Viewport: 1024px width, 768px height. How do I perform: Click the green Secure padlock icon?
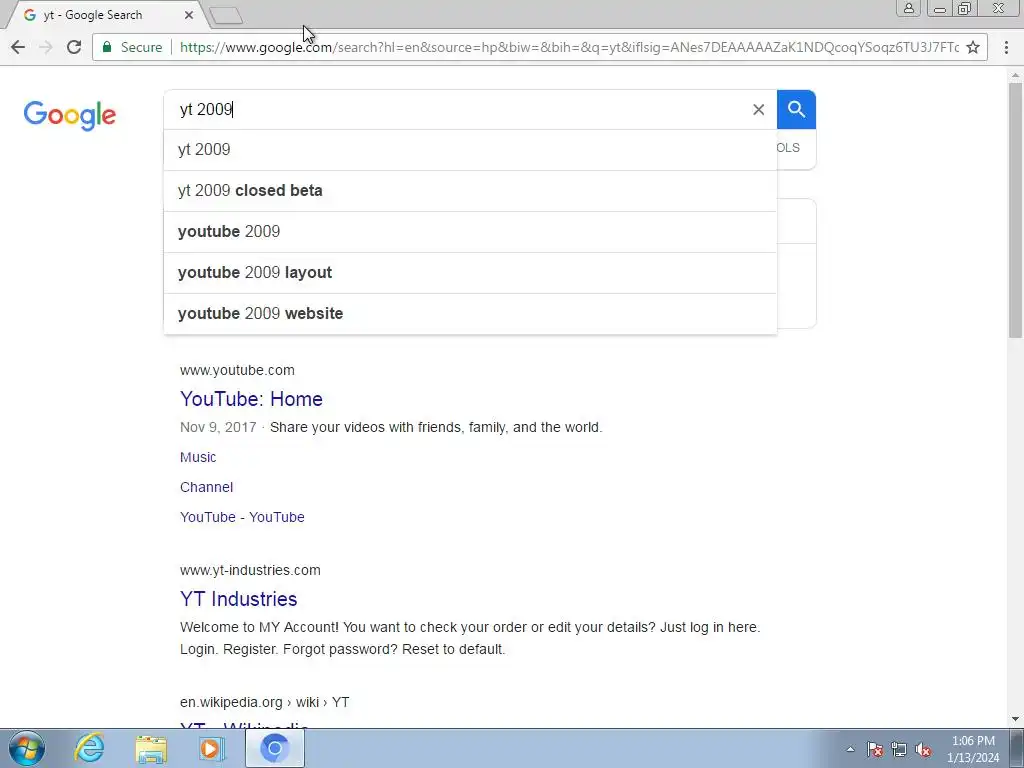(x=107, y=47)
